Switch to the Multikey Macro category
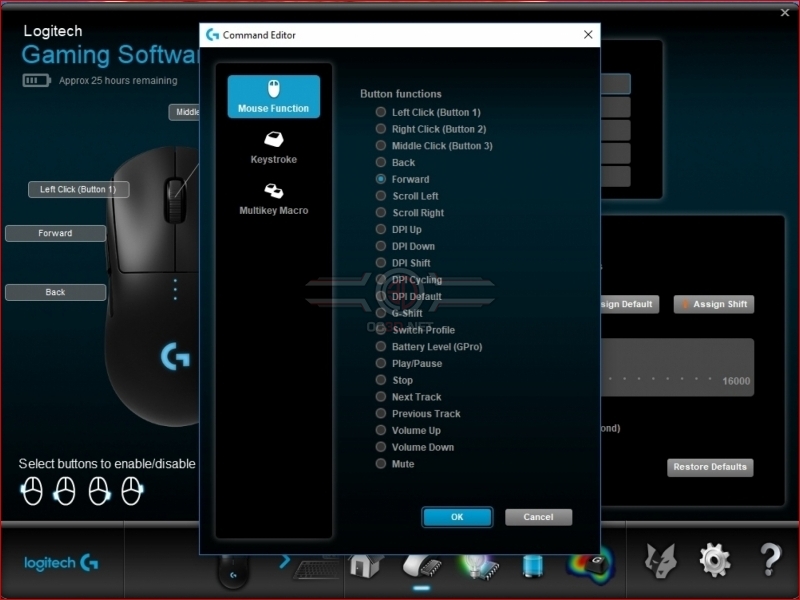Screen dimensions: 800x600 [x=273, y=198]
